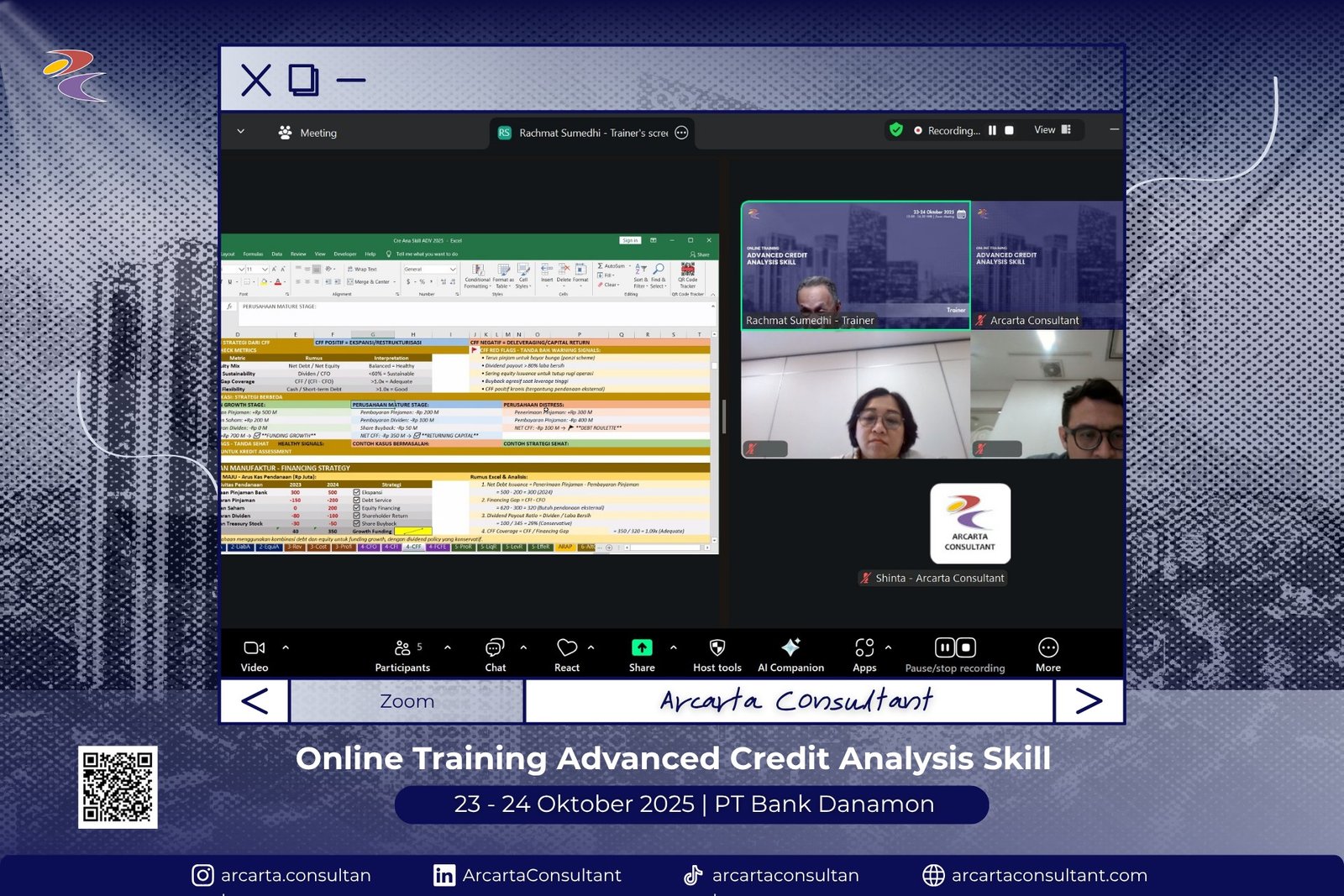Screen dimensions: 1344x896
Task: Expand video options arrow next to Video
Action: click(286, 647)
